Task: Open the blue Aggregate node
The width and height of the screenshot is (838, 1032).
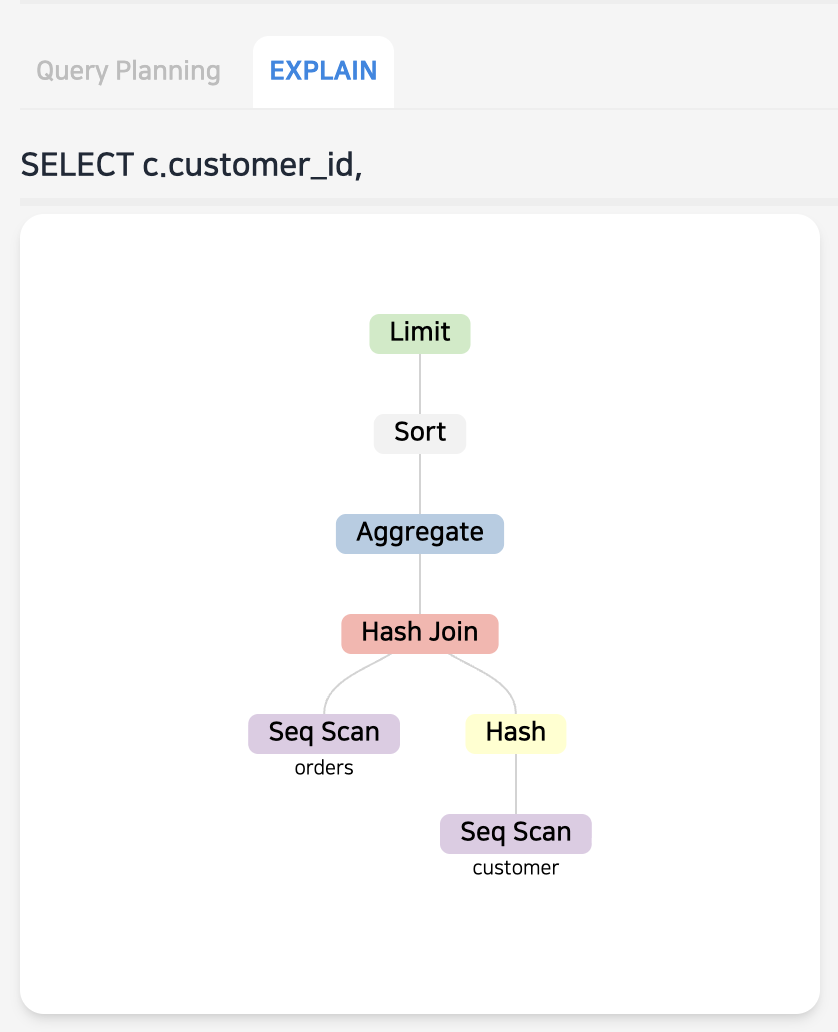Action: 420,533
